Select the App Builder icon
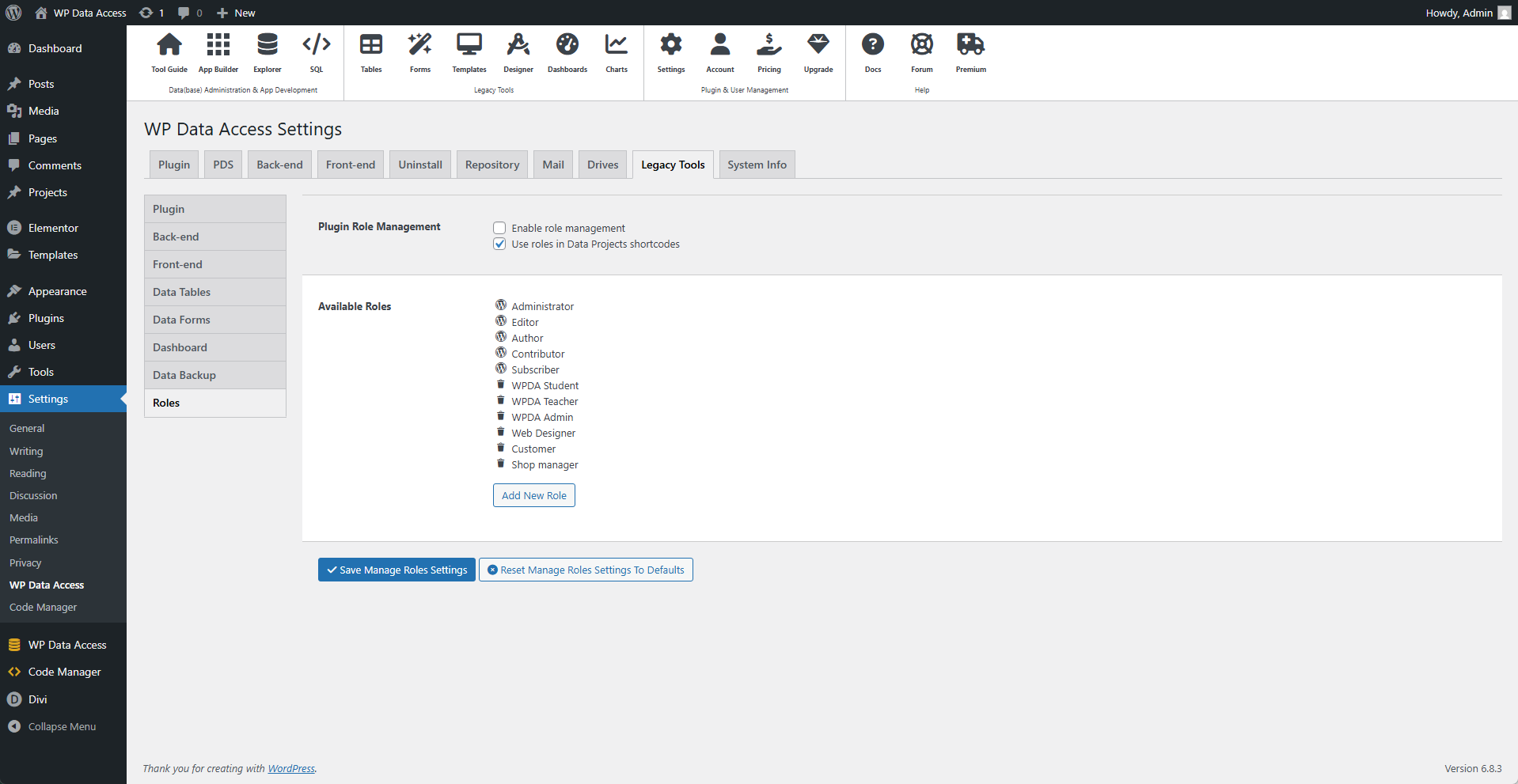Screen dimensions: 1518x784 (218, 52)
